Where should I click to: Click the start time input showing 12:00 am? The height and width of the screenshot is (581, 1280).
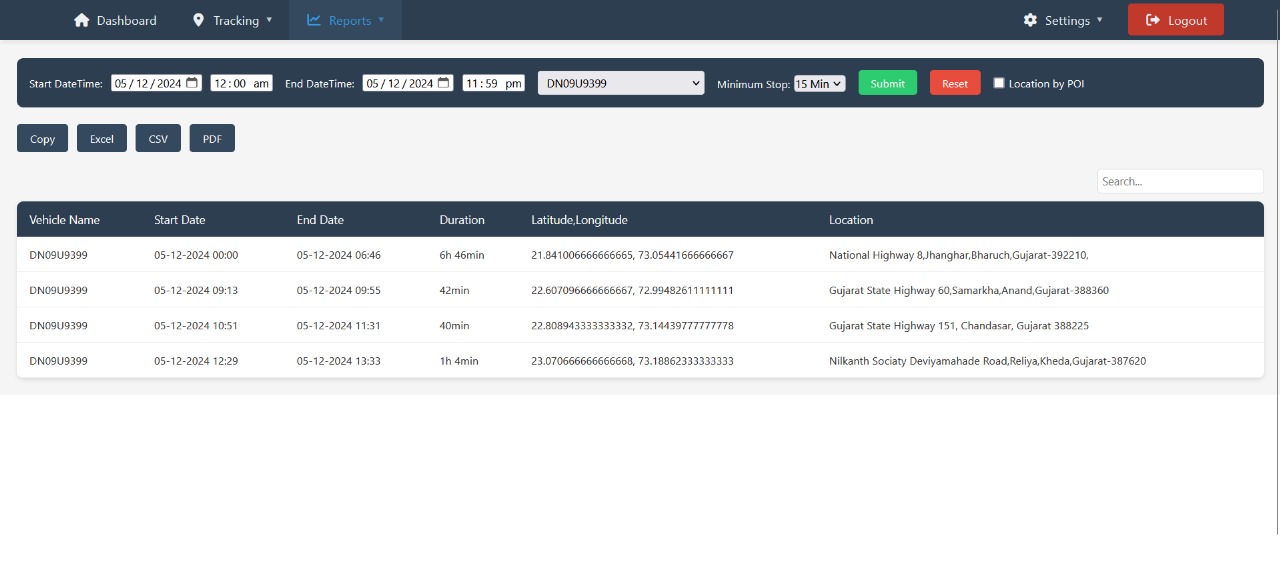pyautogui.click(x=241, y=83)
